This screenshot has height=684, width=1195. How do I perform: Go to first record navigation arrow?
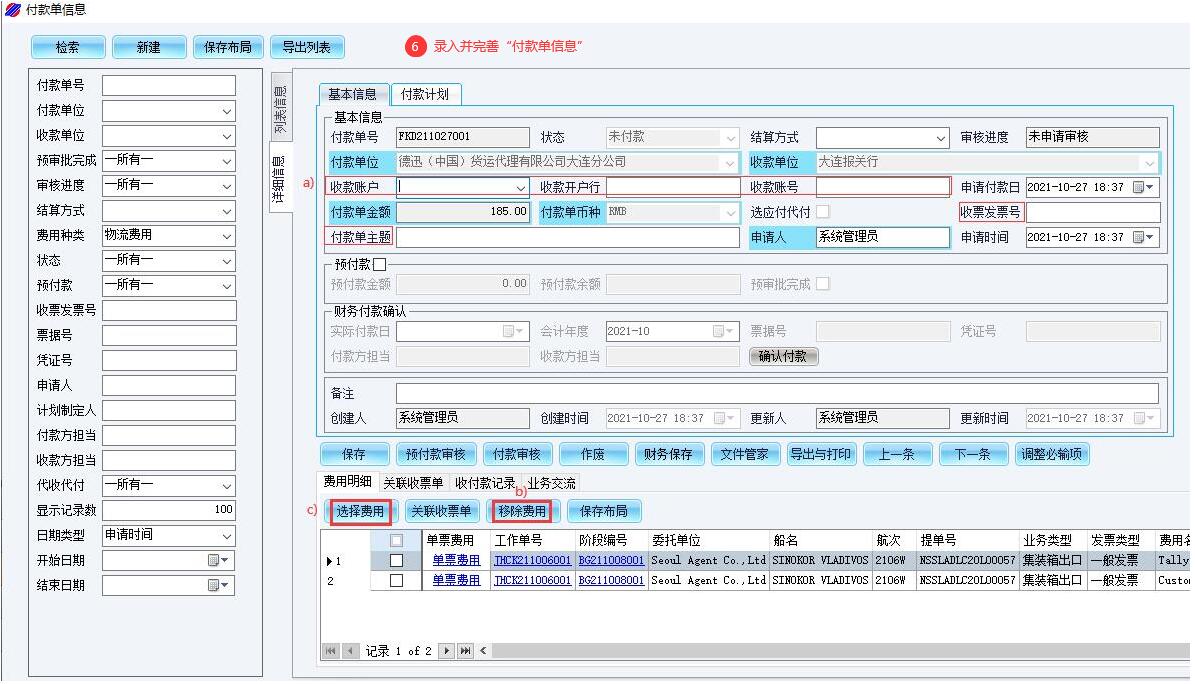coord(330,651)
